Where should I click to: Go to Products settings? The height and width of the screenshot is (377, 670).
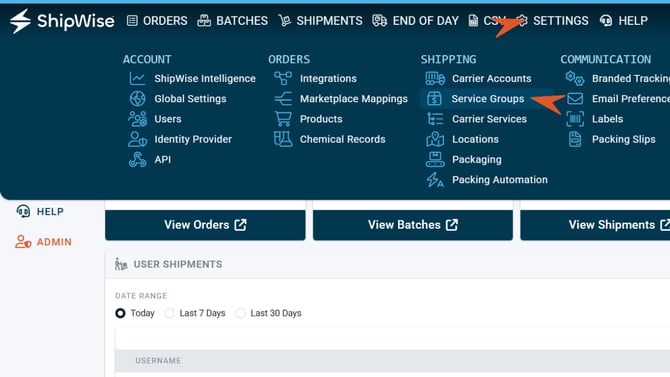321,119
